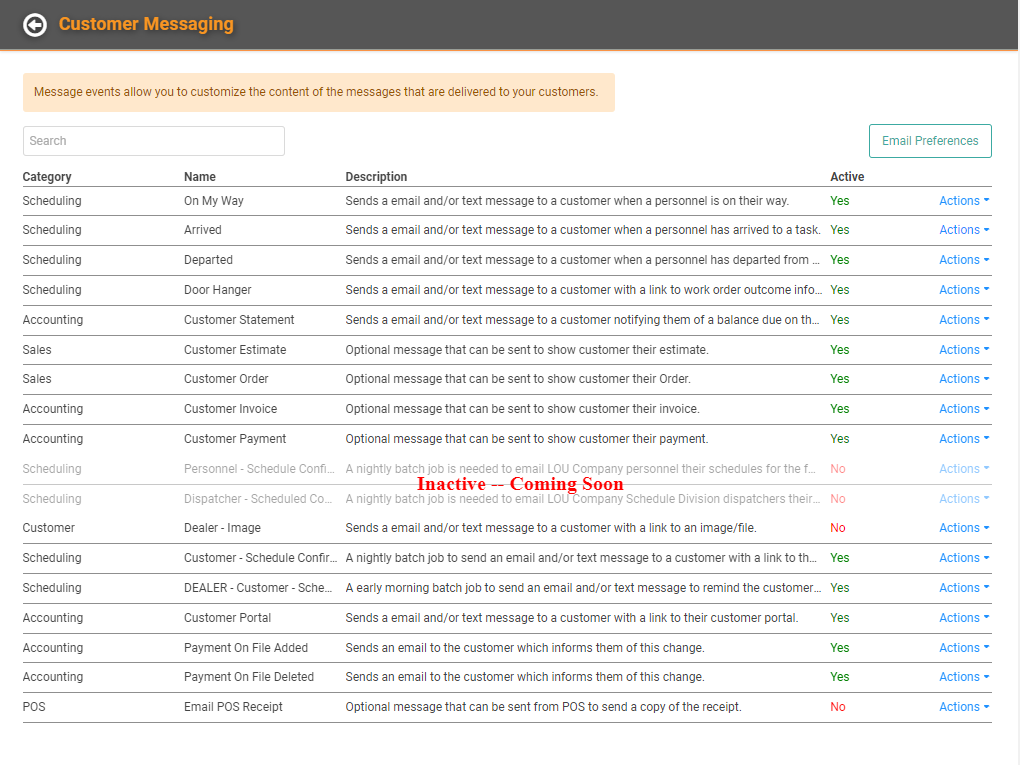Open Actions dropdown for Door Hanger
The image size is (1020, 765).
pos(964,290)
